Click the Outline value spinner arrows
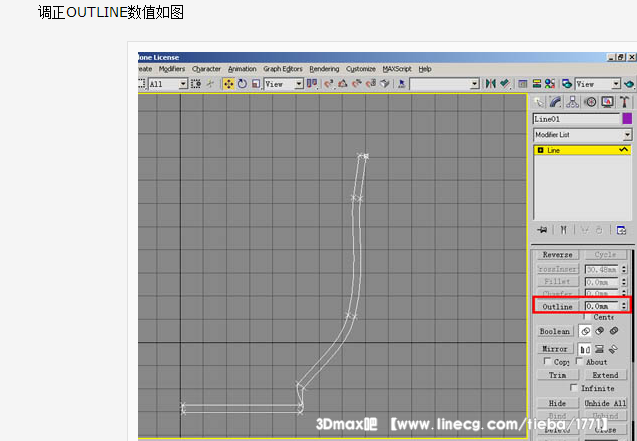Viewport: 637px width, 441px height. click(x=624, y=306)
